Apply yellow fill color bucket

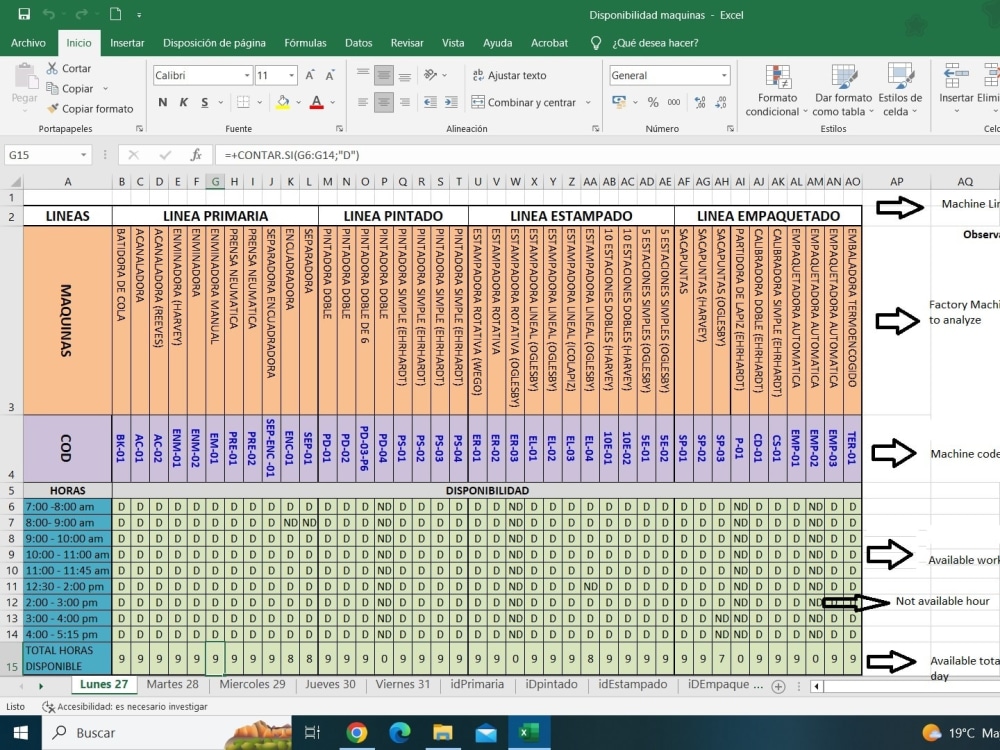[x=283, y=102]
